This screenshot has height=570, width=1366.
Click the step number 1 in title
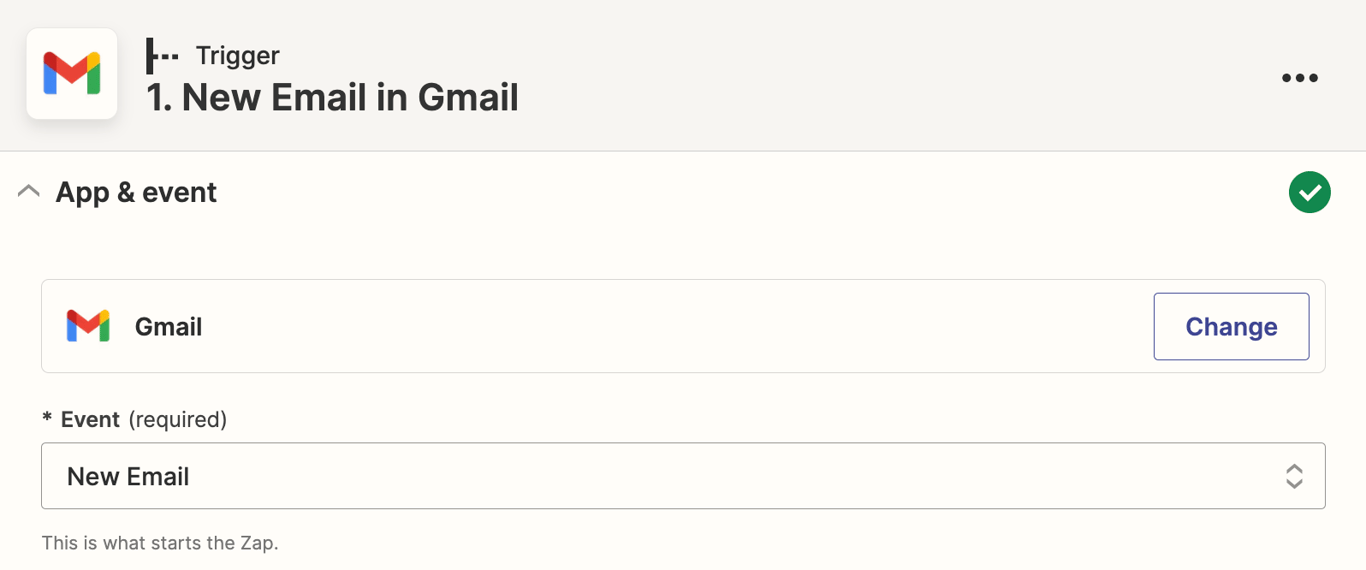(x=158, y=98)
